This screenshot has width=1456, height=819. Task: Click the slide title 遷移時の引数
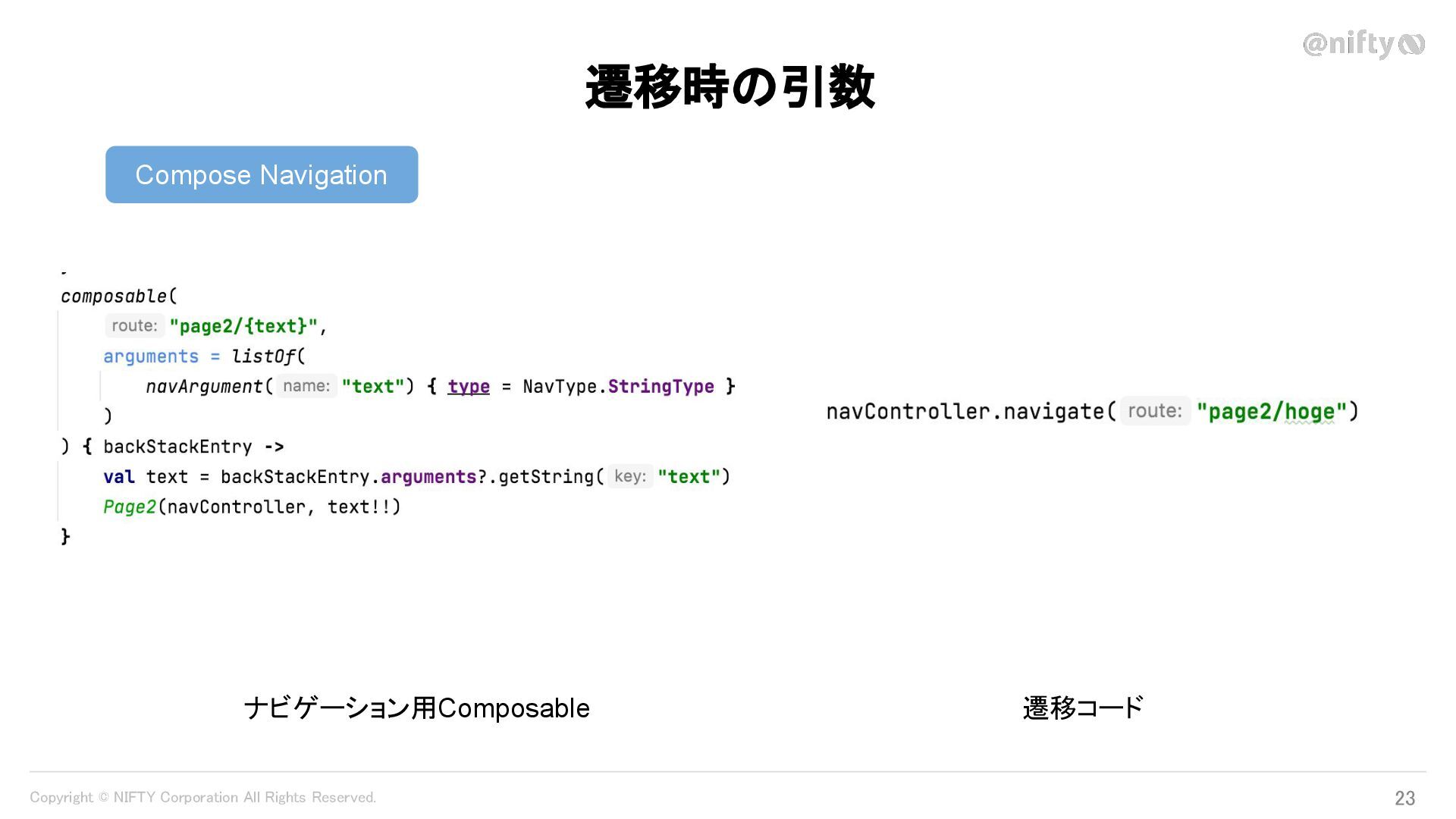pos(730,86)
